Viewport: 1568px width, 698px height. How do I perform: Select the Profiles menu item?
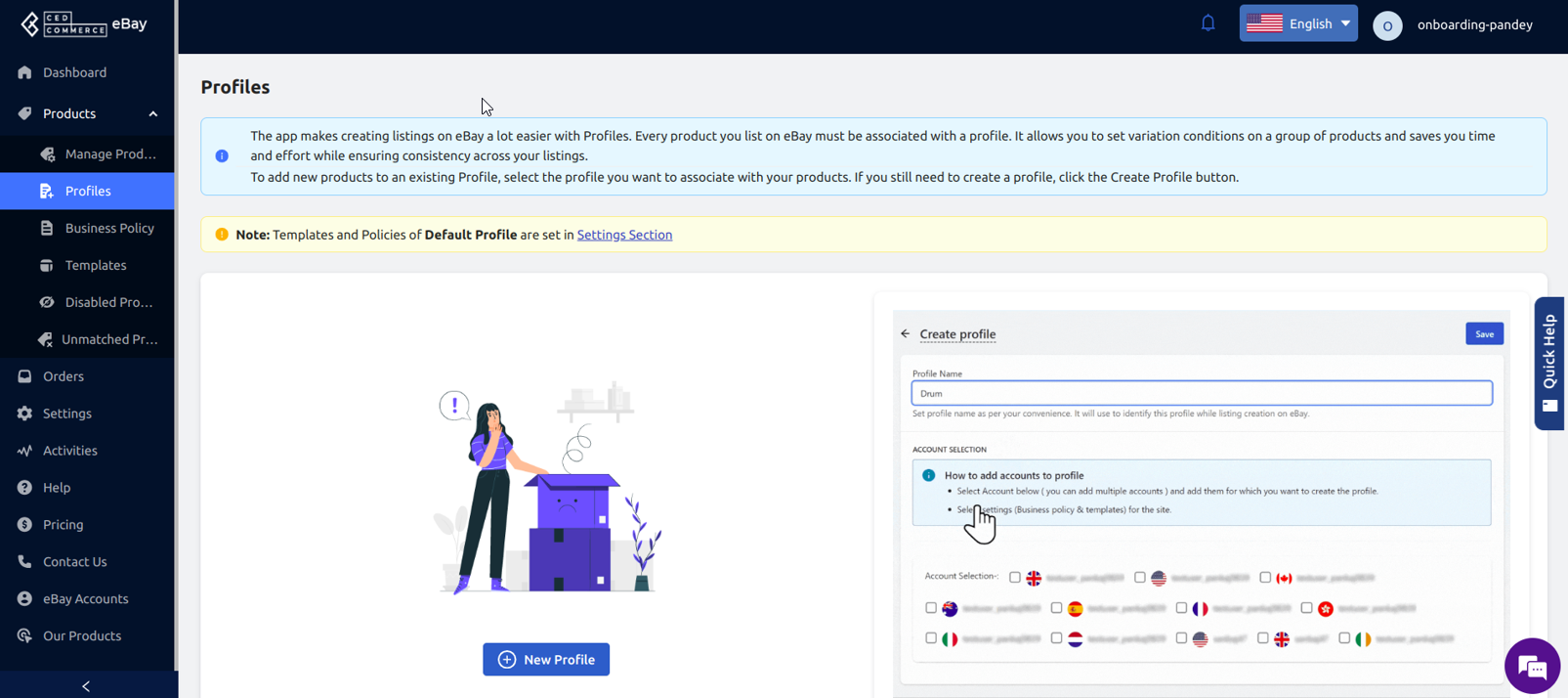click(87, 191)
